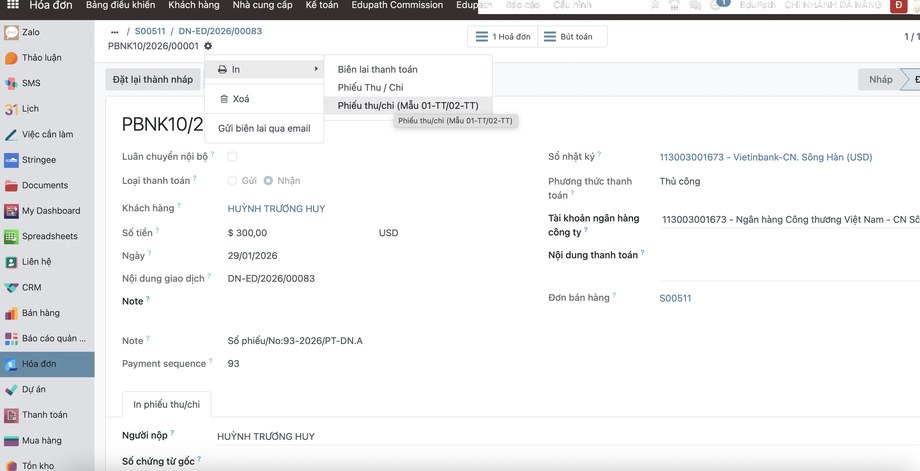This screenshot has width=920, height=471.
Task: Open 1 Hoá đơn smart button
Action: pyautogui.click(x=503, y=36)
